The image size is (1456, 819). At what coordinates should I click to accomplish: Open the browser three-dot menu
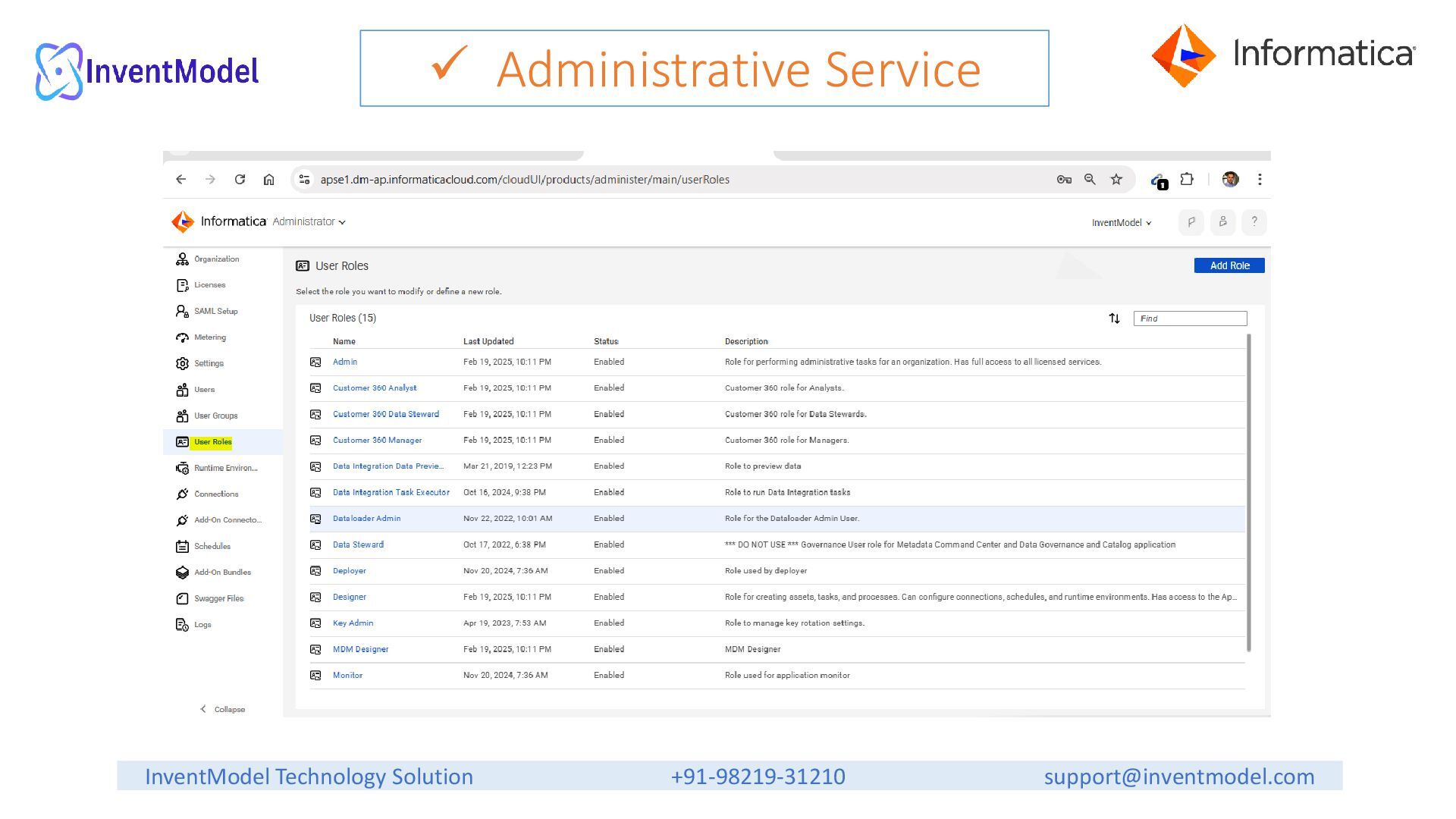1260,180
